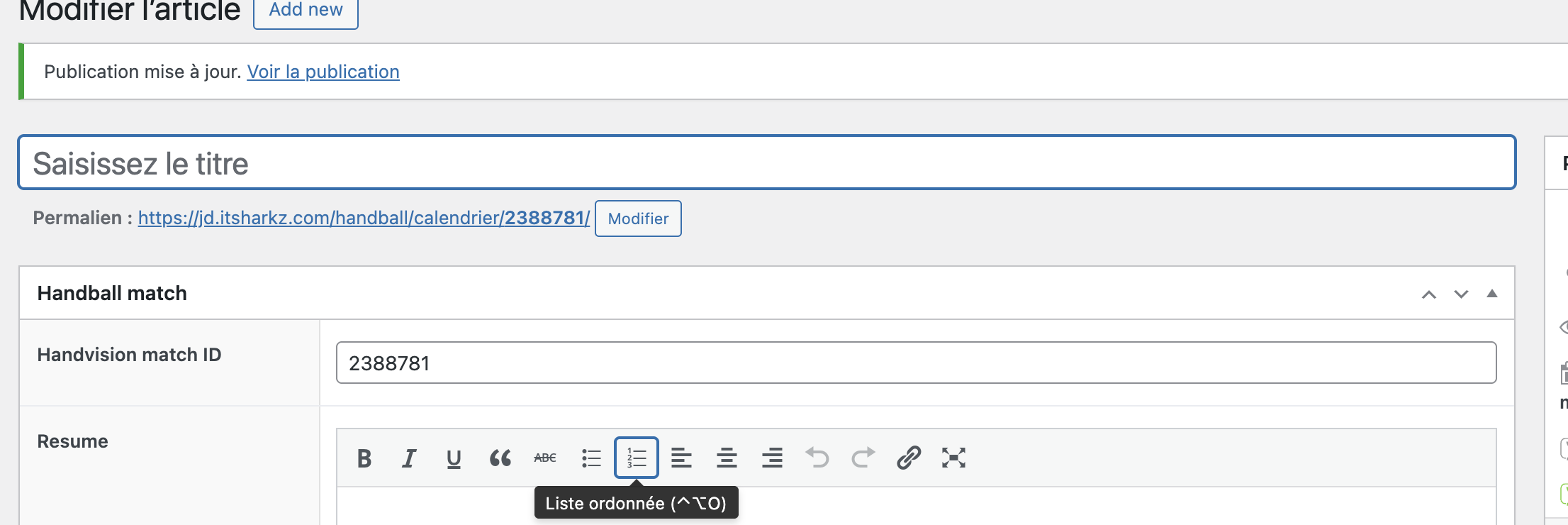
Task: Open fullscreen editor mode
Action: click(x=953, y=458)
